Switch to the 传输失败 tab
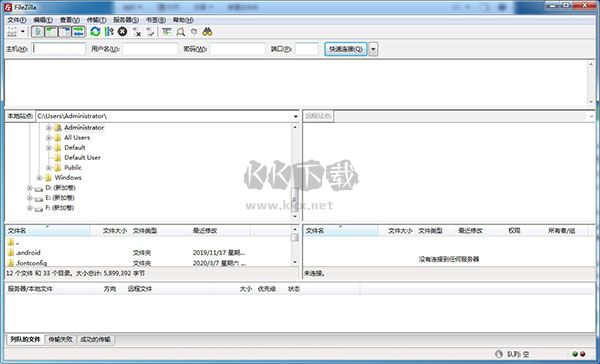 click(x=60, y=340)
